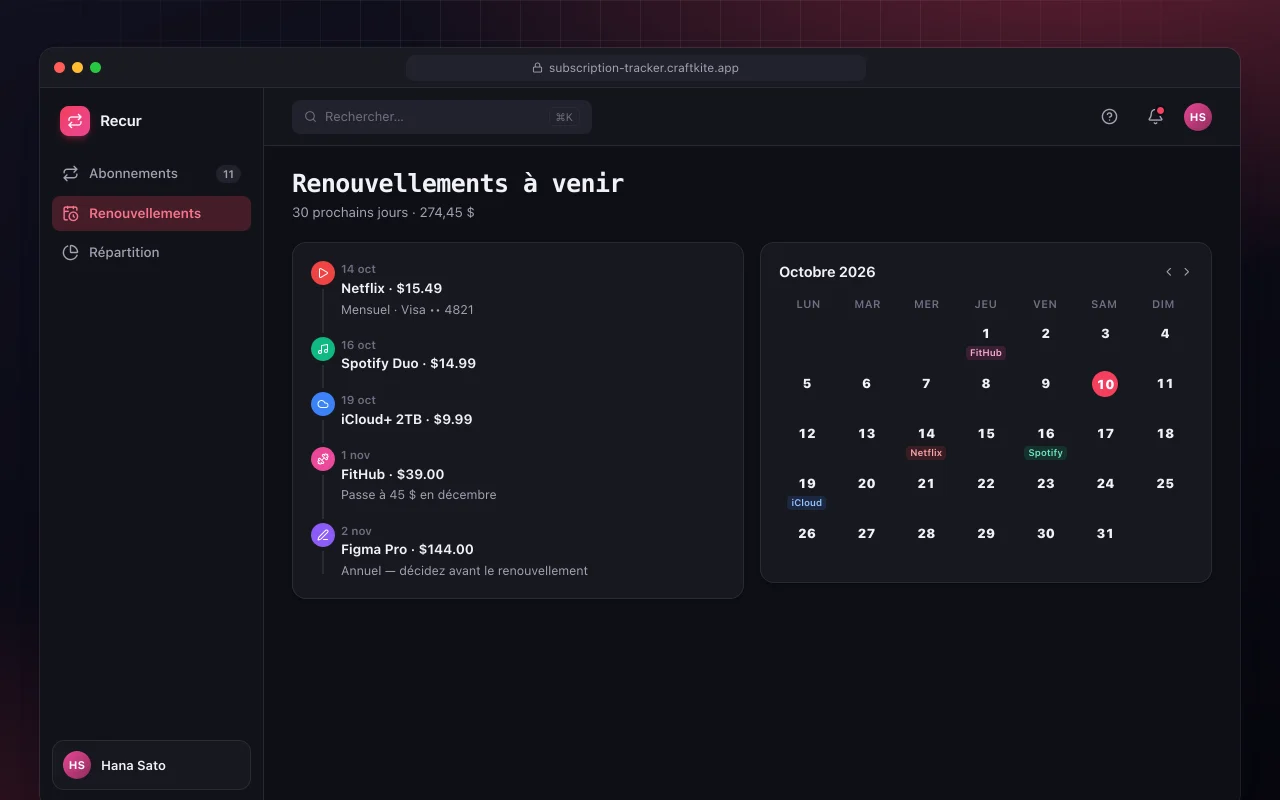Click the Recur logo icon
The image size is (1280, 800).
[75, 121]
